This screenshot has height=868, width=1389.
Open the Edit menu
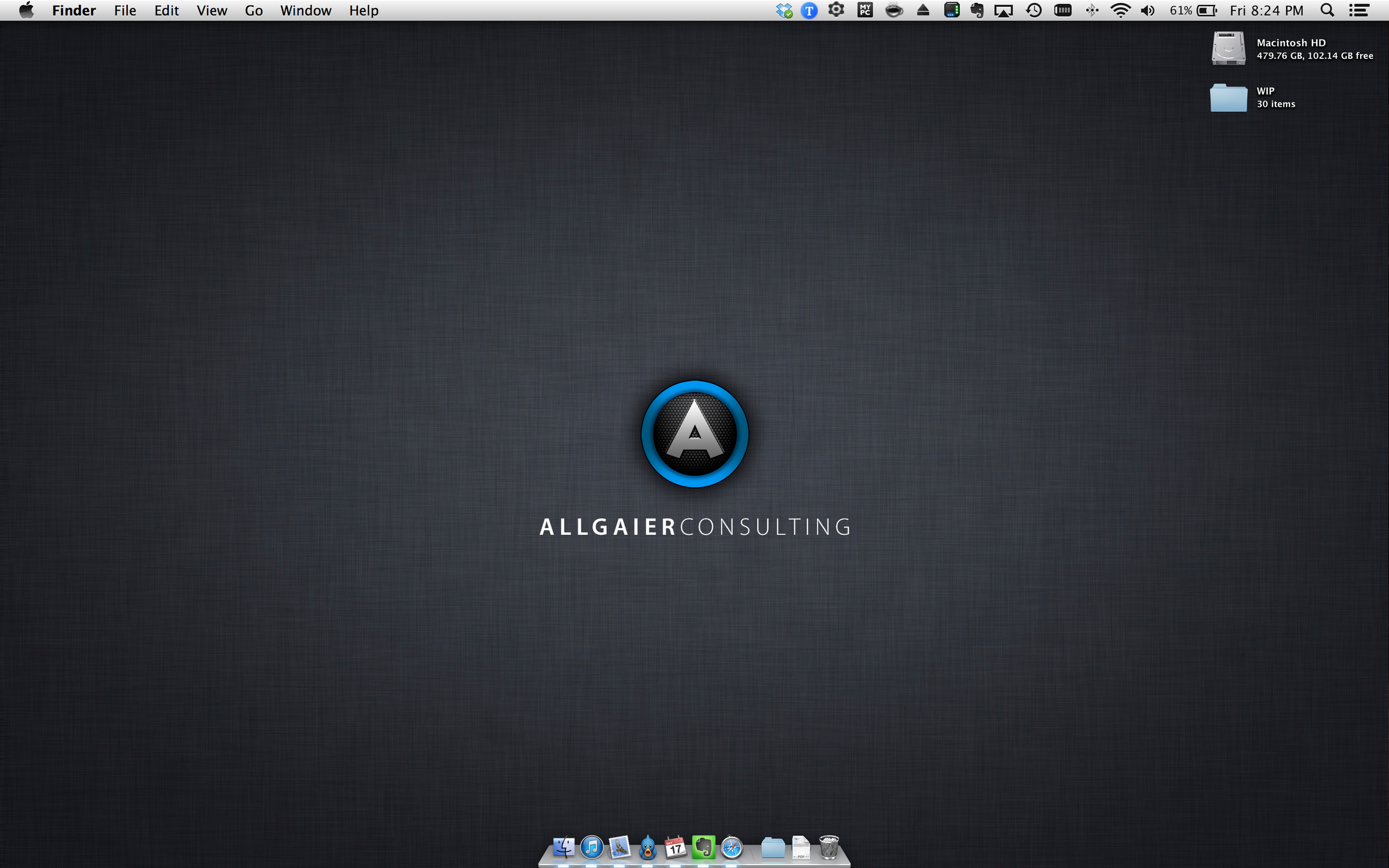click(167, 11)
